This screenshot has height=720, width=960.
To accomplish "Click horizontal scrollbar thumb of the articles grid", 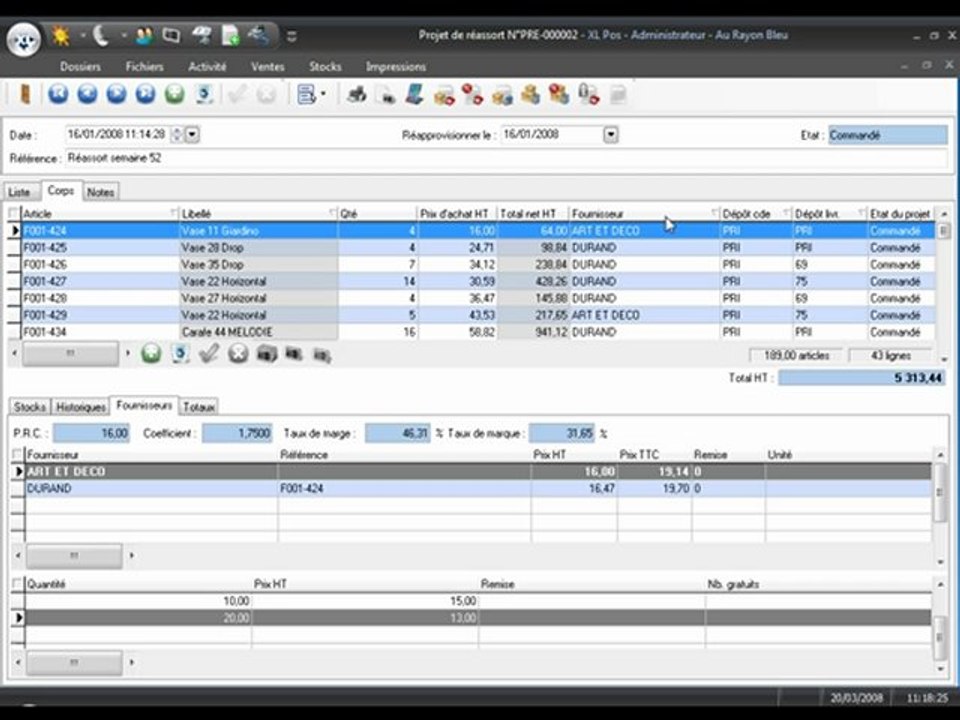I will [70, 354].
